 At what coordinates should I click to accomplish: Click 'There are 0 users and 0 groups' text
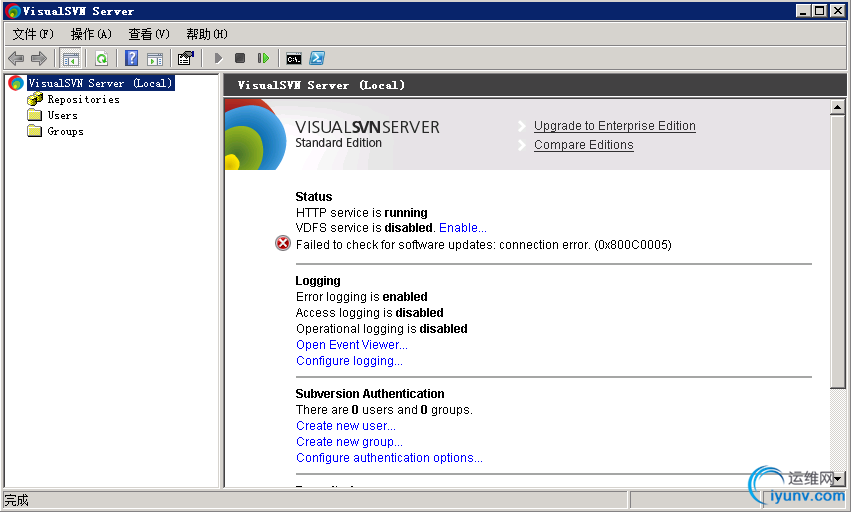coord(384,410)
